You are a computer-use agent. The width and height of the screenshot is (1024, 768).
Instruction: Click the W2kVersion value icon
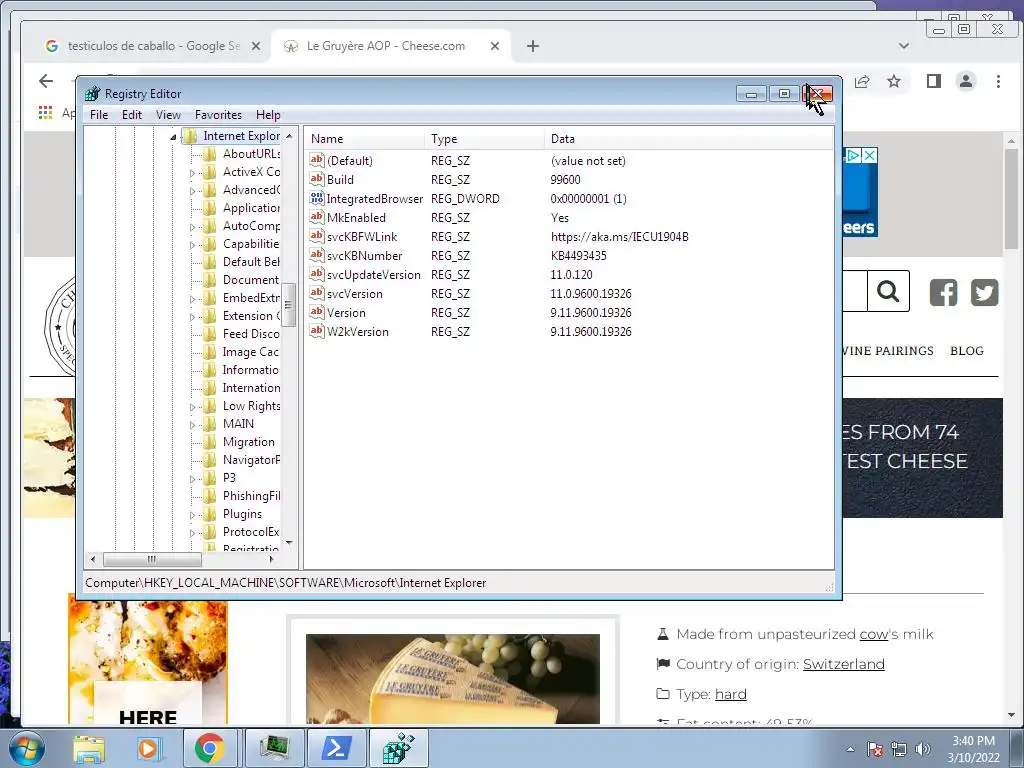pos(317,331)
